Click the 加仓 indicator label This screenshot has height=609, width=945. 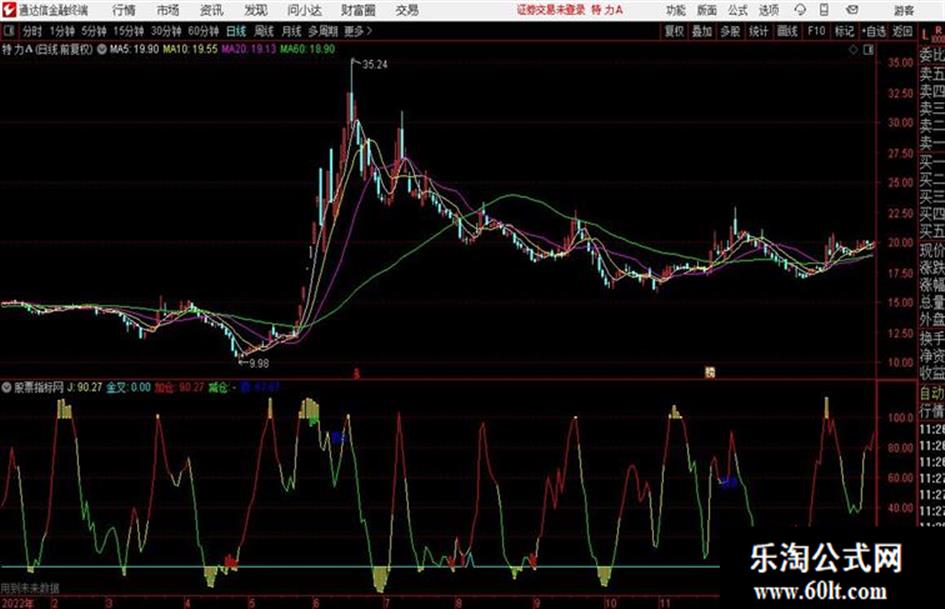(165, 387)
